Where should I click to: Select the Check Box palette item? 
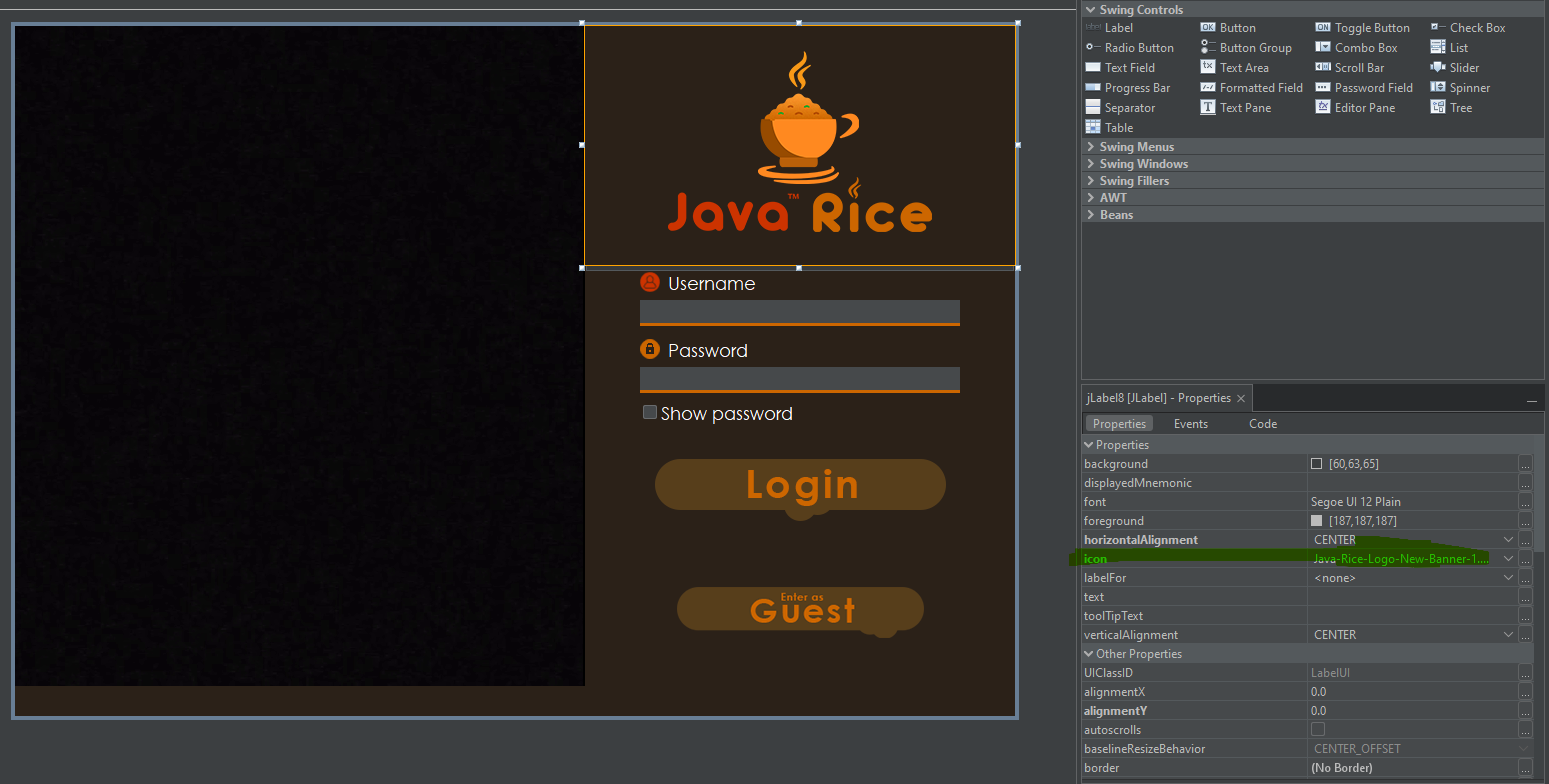(x=1468, y=28)
